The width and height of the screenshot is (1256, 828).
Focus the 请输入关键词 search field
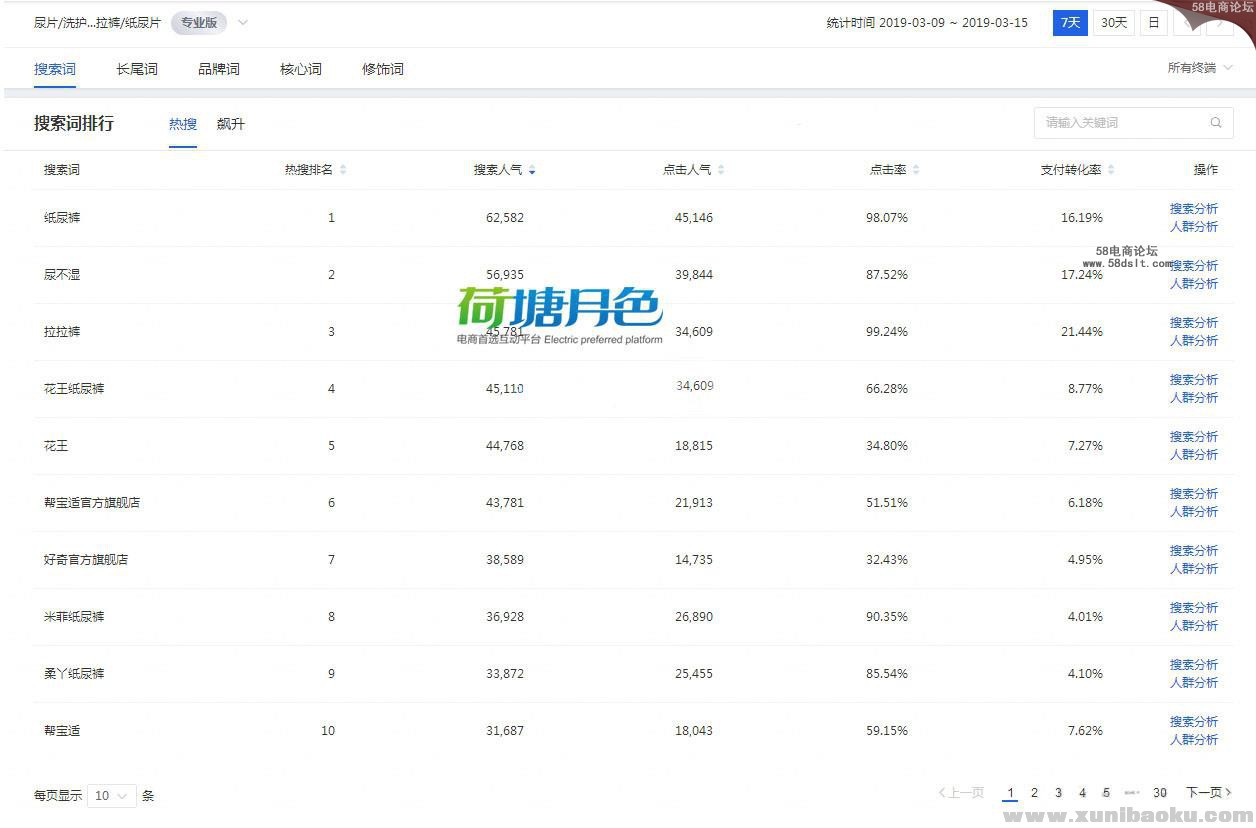pos(1120,123)
